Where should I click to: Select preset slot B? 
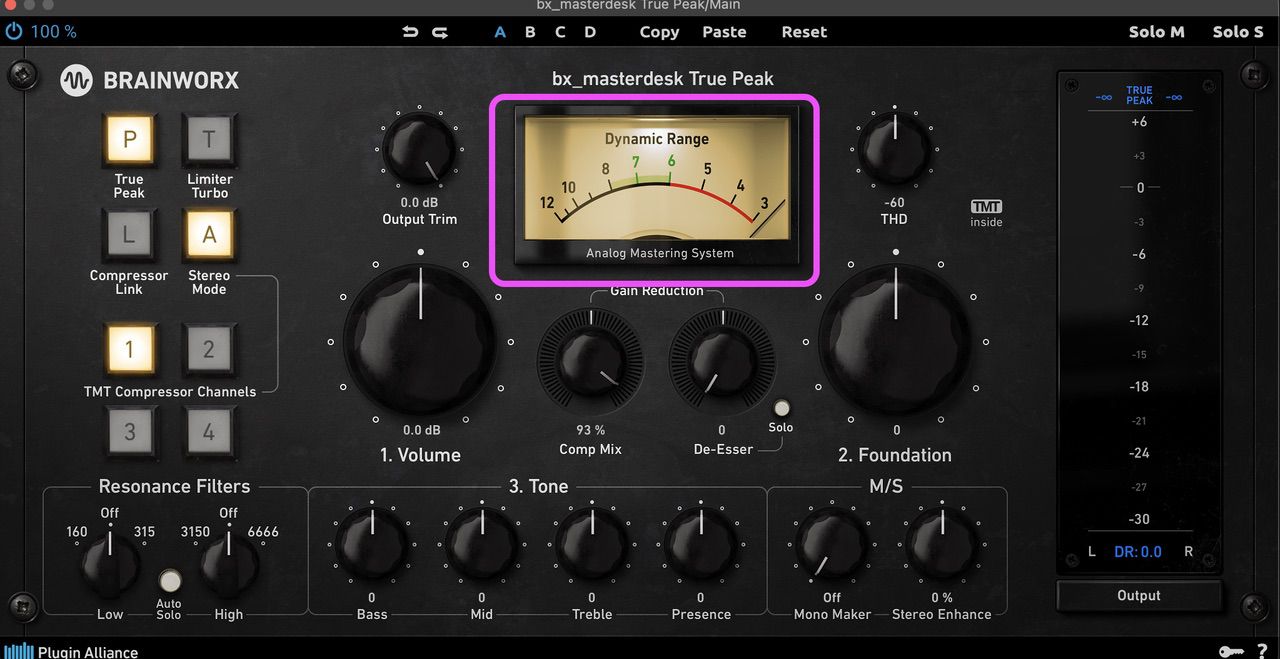[x=530, y=32]
